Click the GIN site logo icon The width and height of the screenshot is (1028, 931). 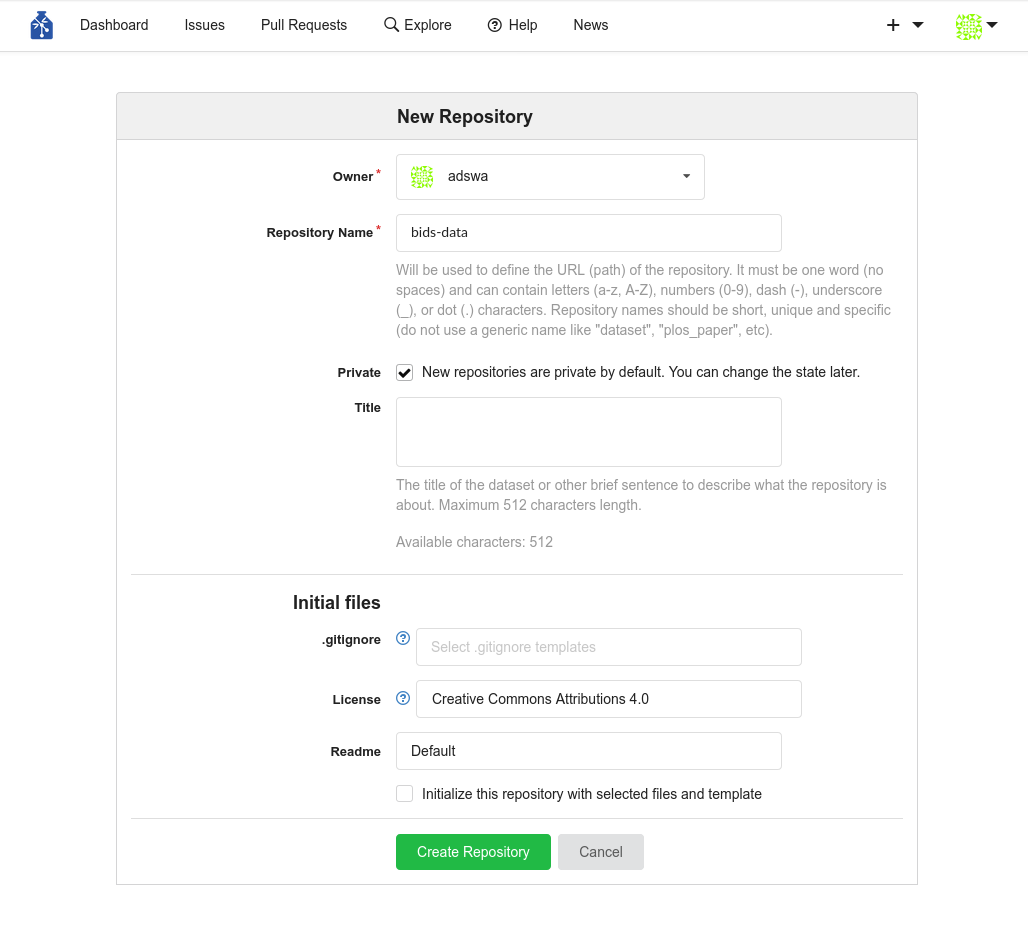pyautogui.click(x=41, y=25)
